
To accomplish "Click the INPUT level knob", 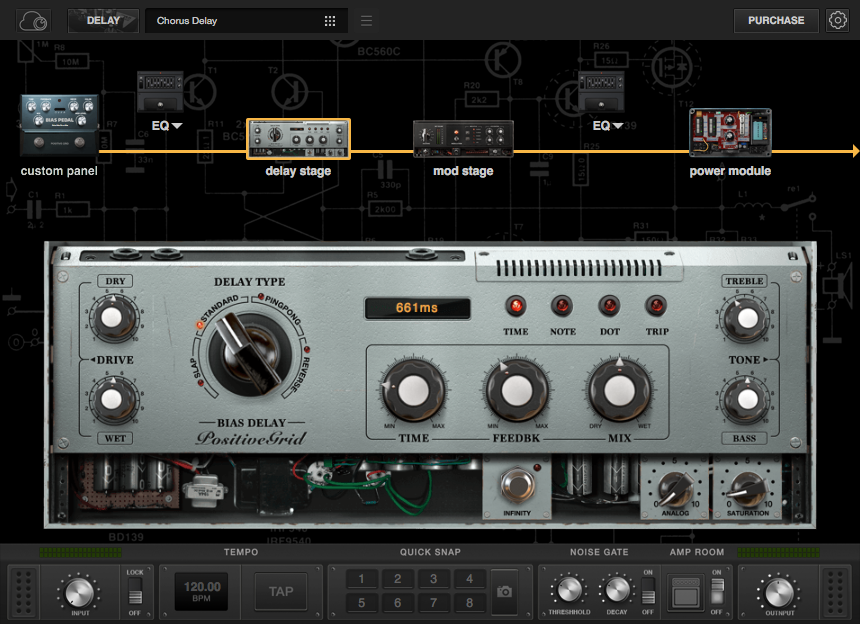I will [80, 592].
